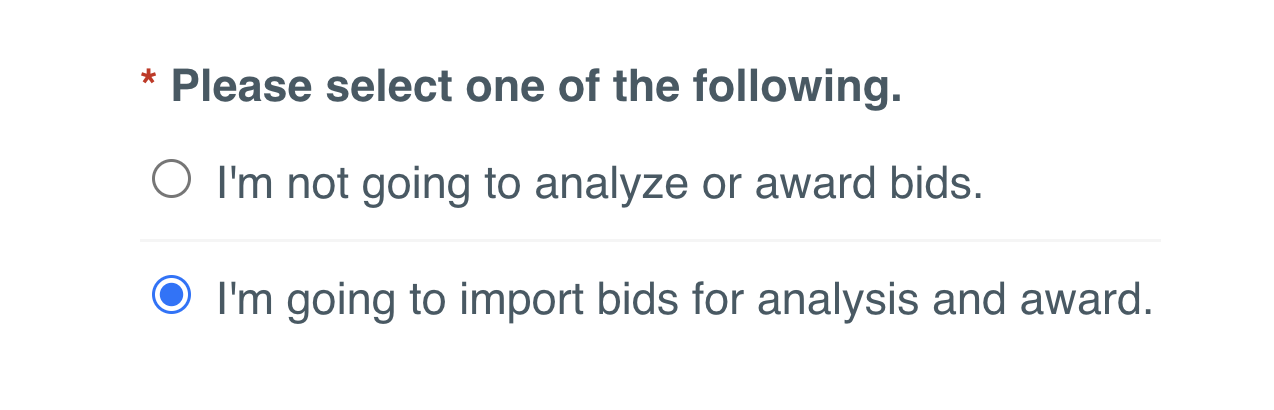This screenshot has width=1274, height=410.
Task: Click the divider line between the two options
Action: pyautogui.click(x=650, y=240)
